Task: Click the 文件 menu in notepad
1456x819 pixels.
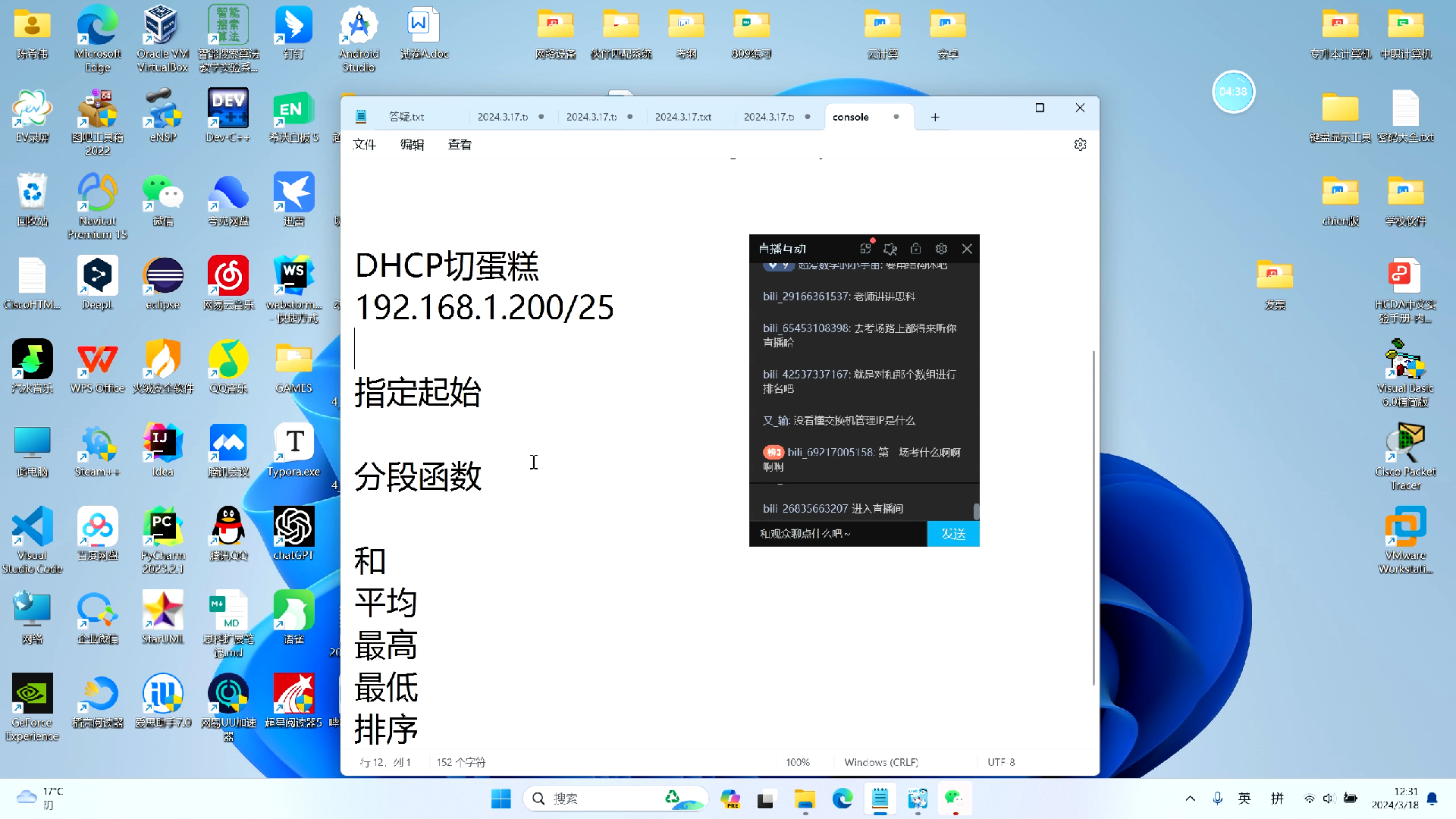Action: pos(365,144)
